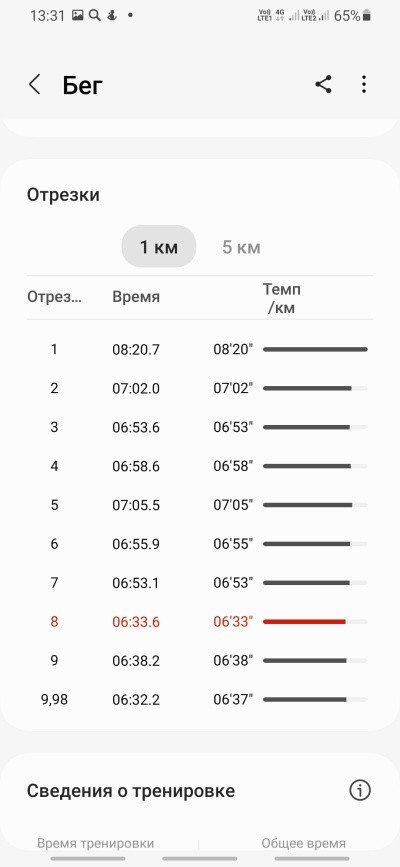Tap the Отрезки column header
Viewport: 400px width, 867px height.
(54, 297)
